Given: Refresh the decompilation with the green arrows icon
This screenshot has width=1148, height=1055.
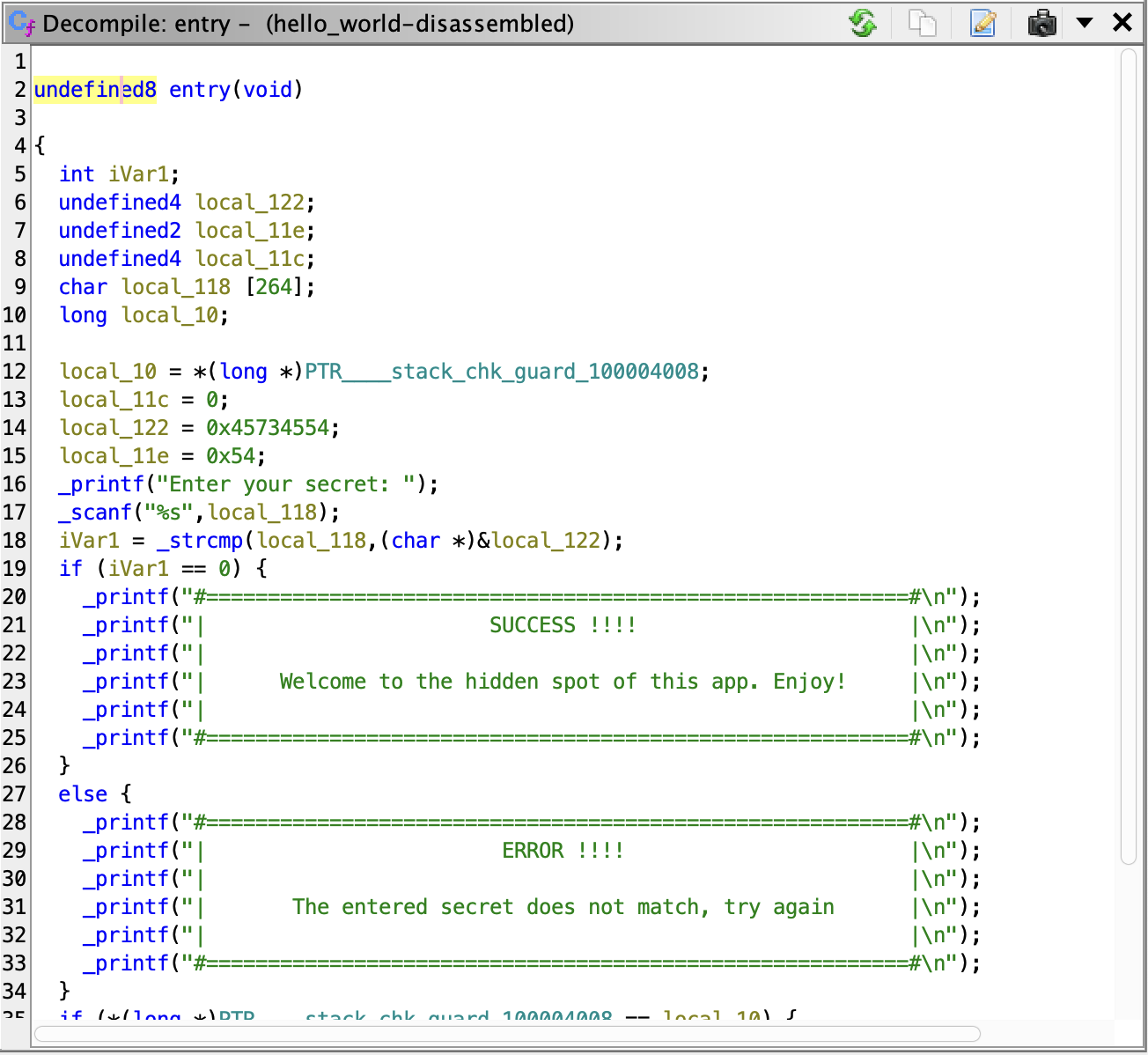Looking at the screenshot, I should 863,23.
